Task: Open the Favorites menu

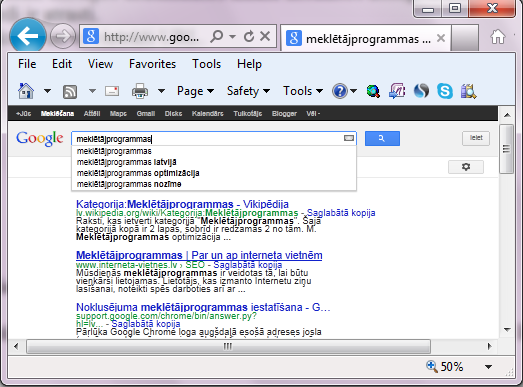Action: 152,64
